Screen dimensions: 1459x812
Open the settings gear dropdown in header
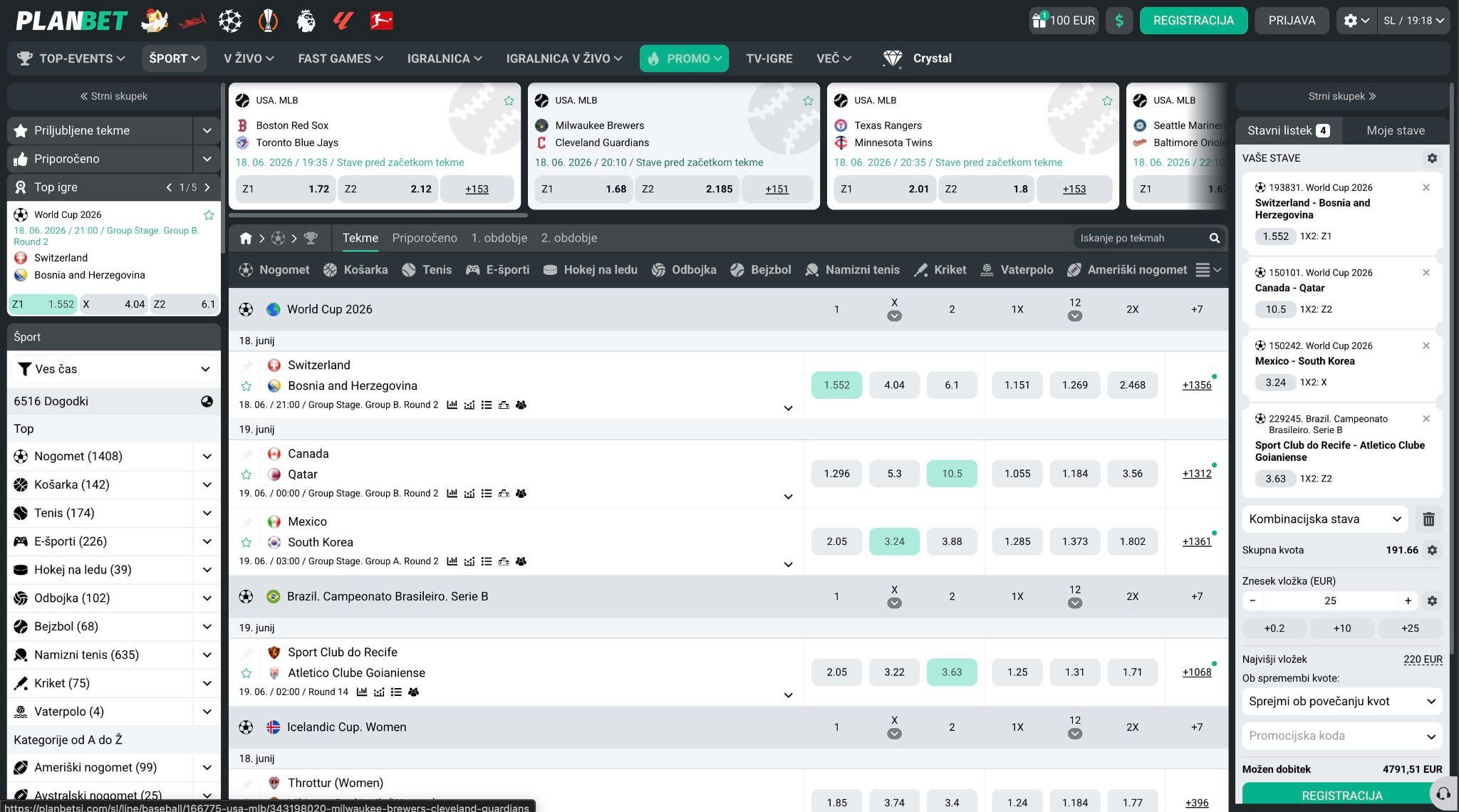pyautogui.click(x=1356, y=21)
